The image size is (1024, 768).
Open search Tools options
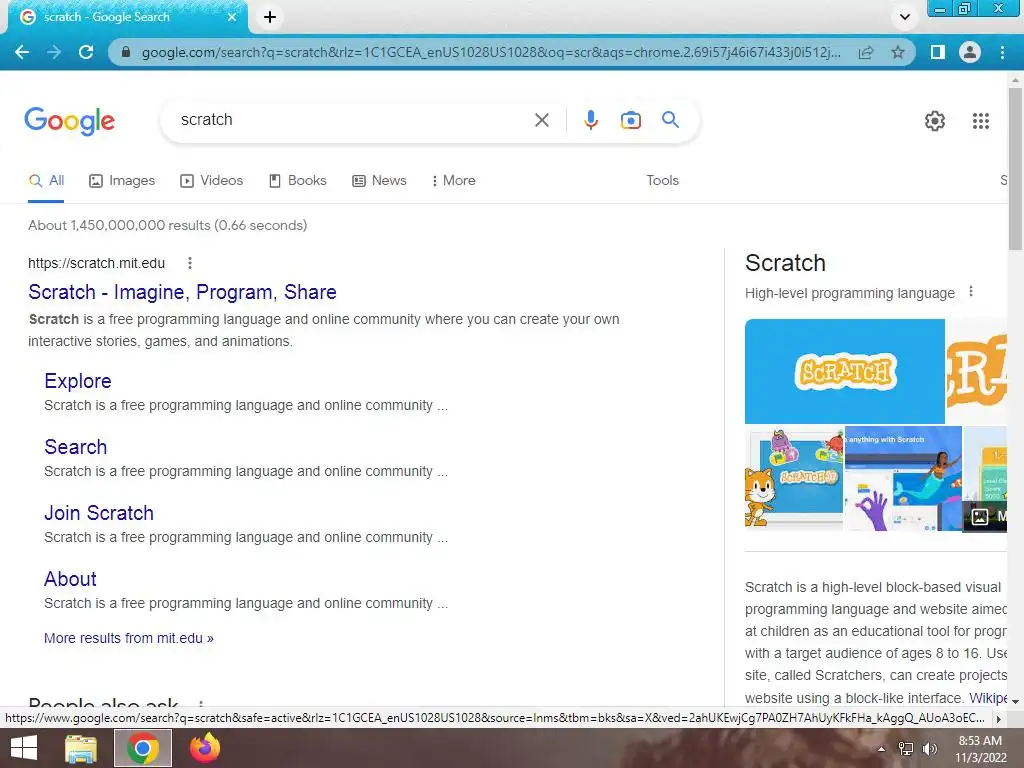662,180
